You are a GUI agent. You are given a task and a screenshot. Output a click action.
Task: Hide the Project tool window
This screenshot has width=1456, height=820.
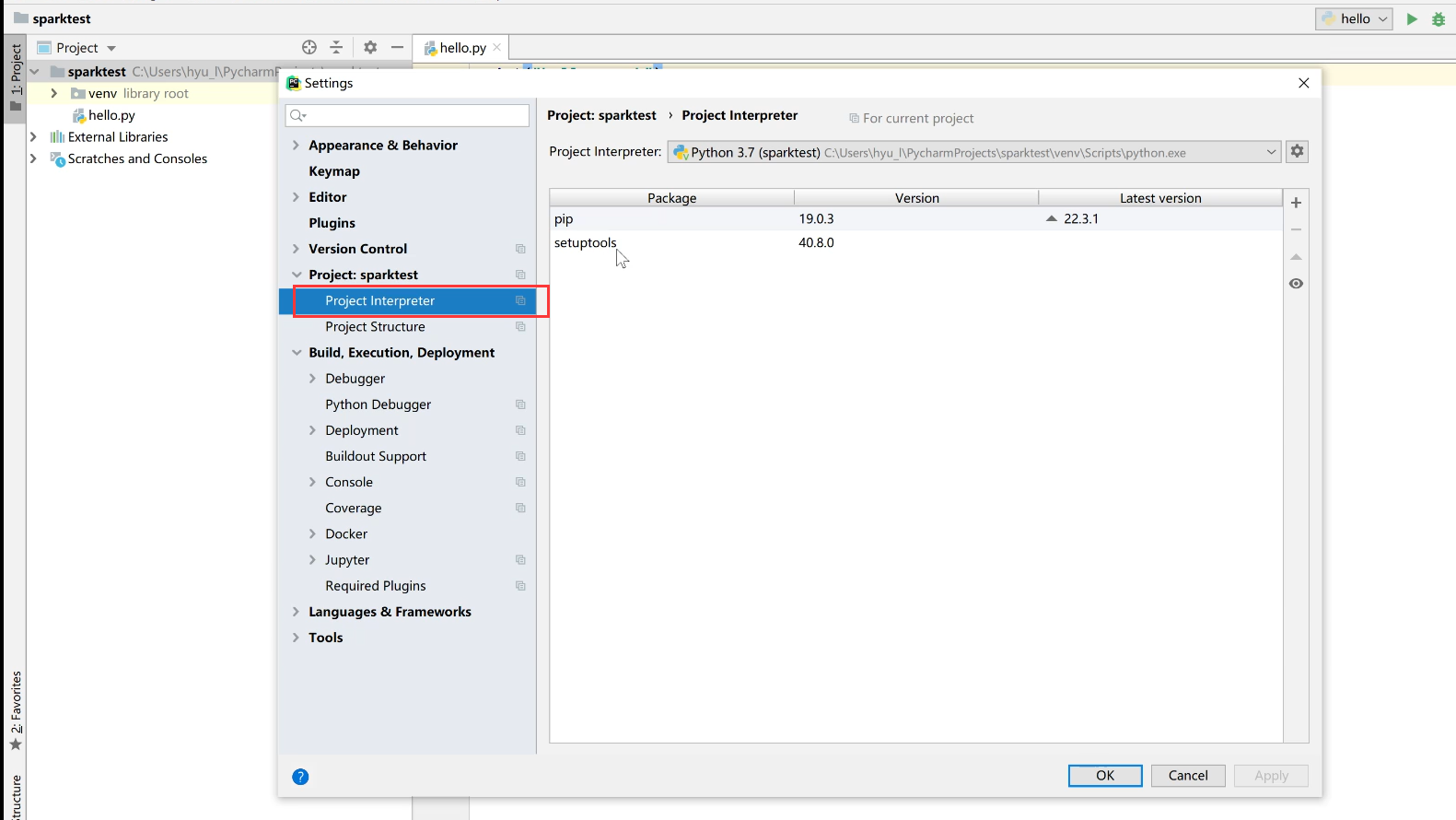pos(397,47)
